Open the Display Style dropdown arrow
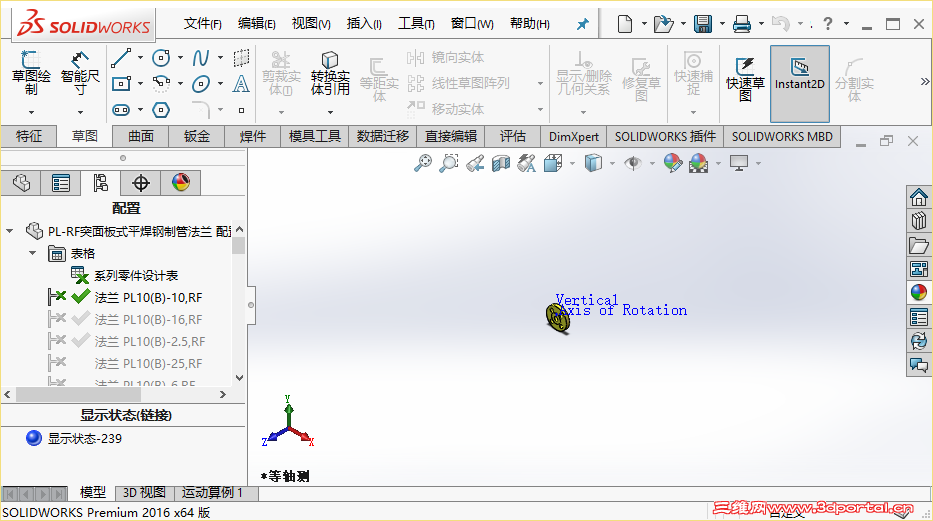The image size is (933, 521). tap(612, 164)
